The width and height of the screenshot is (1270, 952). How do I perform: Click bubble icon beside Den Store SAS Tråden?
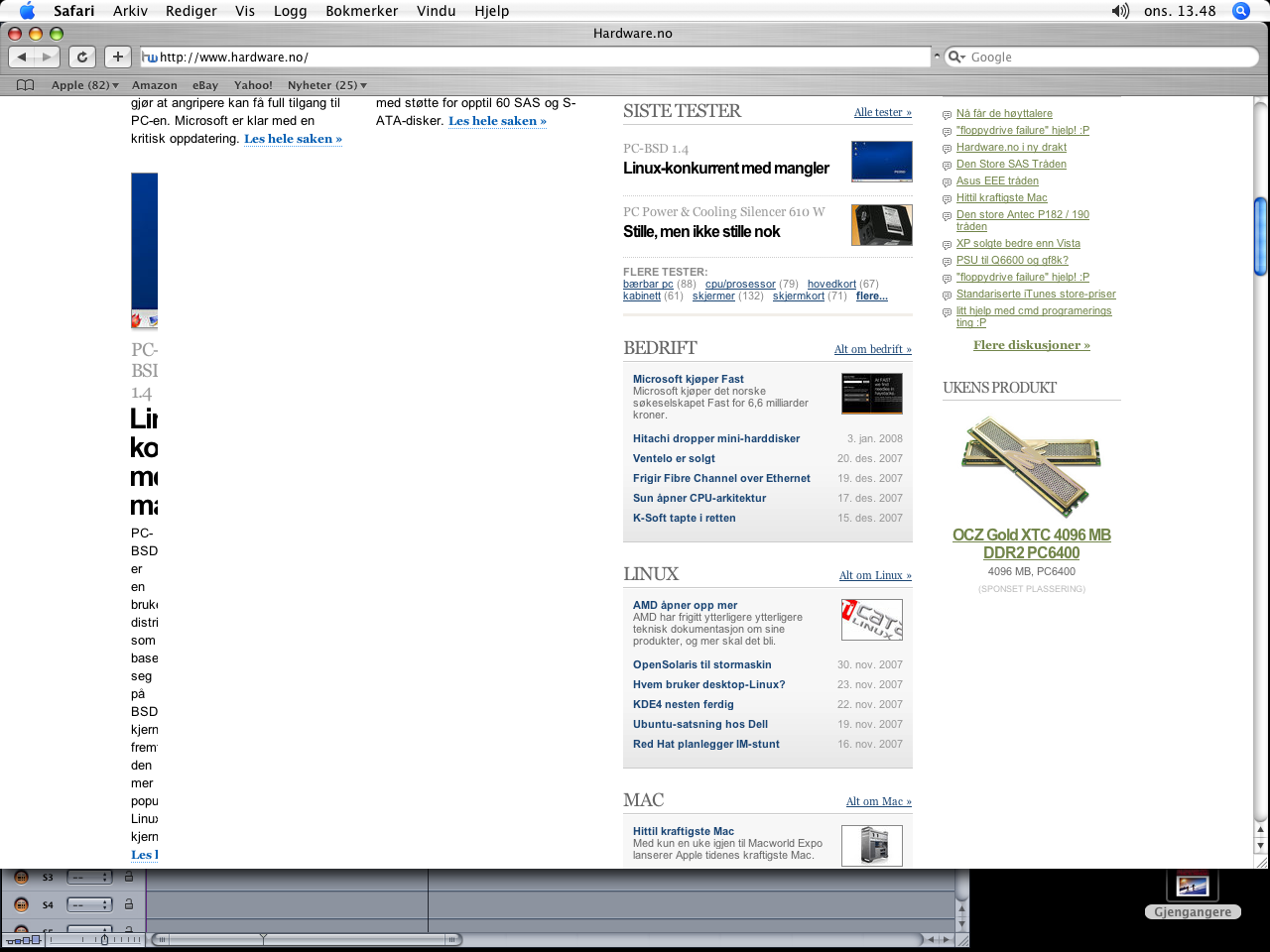[x=947, y=166]
